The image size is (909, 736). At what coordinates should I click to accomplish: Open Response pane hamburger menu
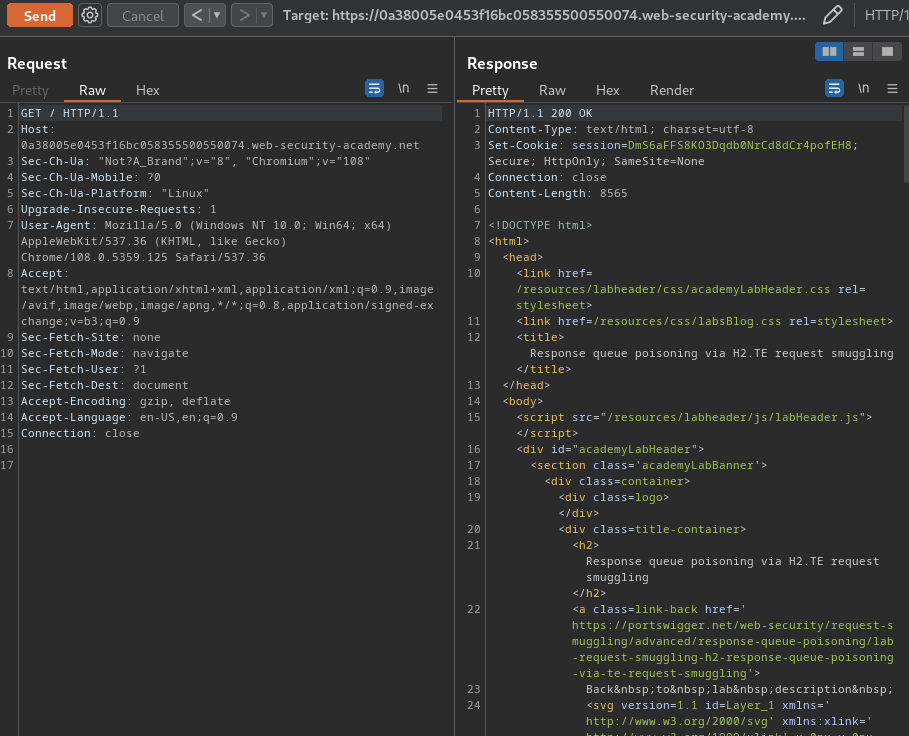[x=892, y=89]
